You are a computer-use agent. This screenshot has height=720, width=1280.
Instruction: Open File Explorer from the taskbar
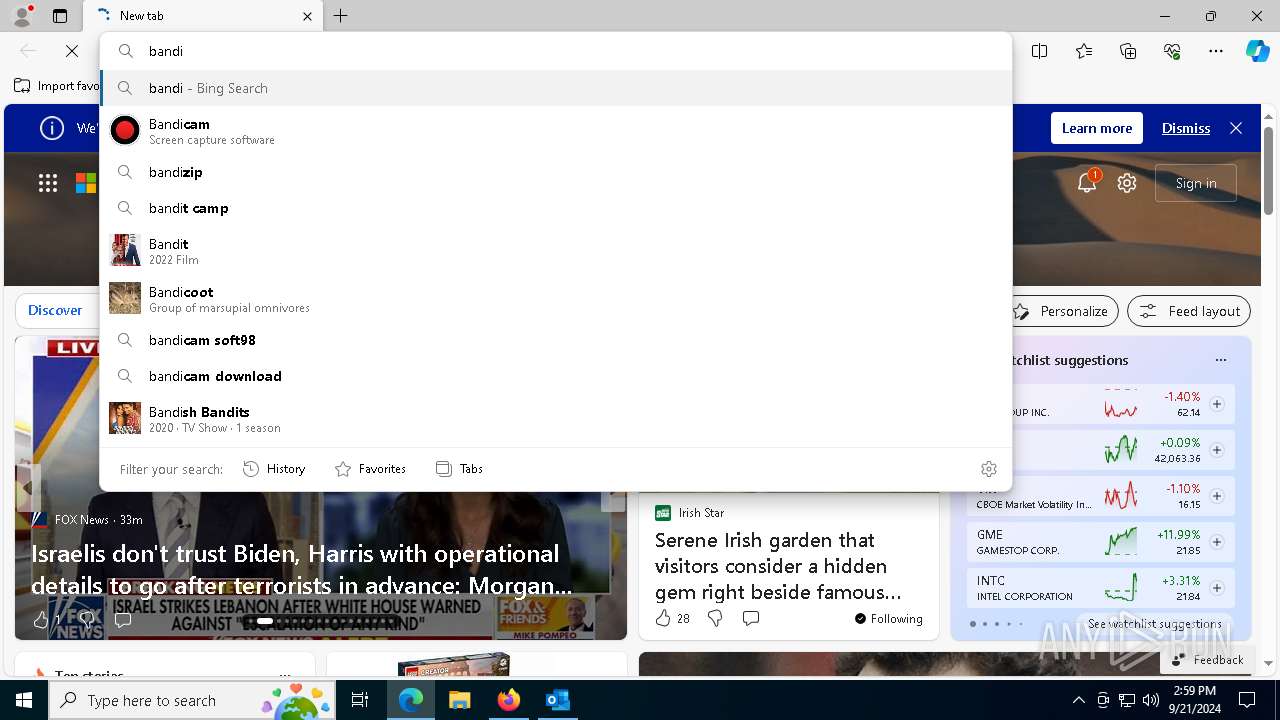pyautogui.click(x=459, y=700)
